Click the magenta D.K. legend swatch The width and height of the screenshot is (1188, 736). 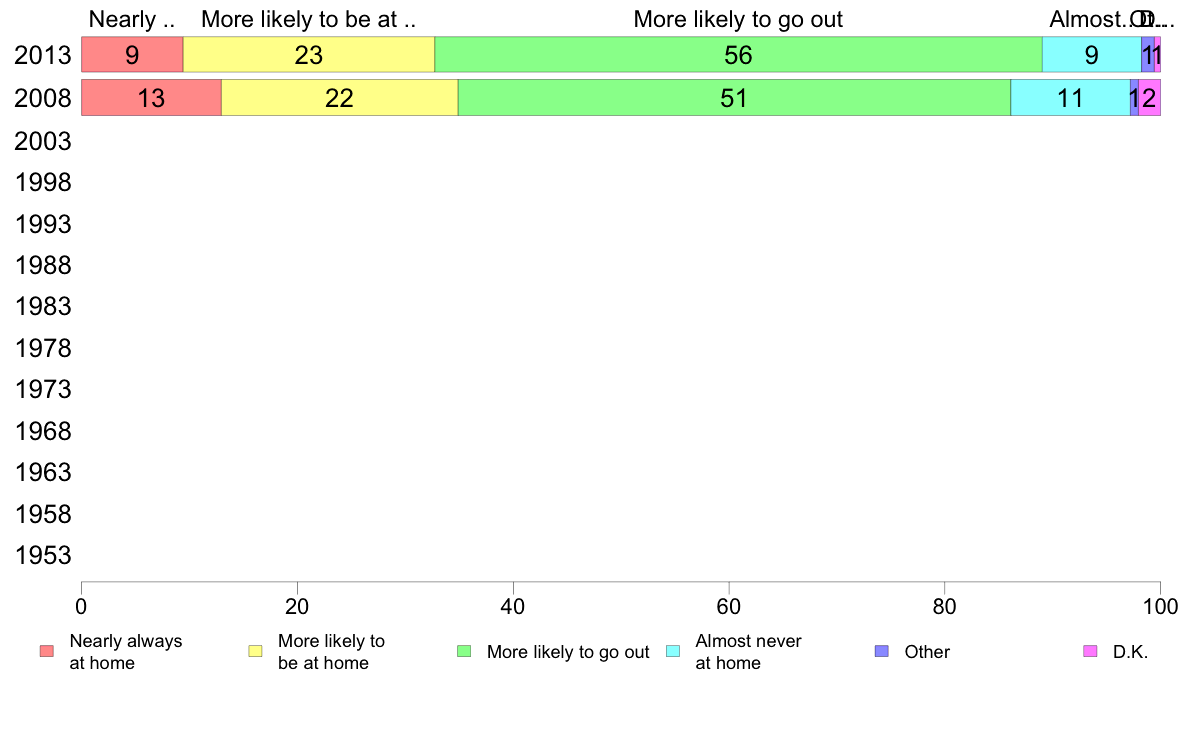tap(1090, 651)
